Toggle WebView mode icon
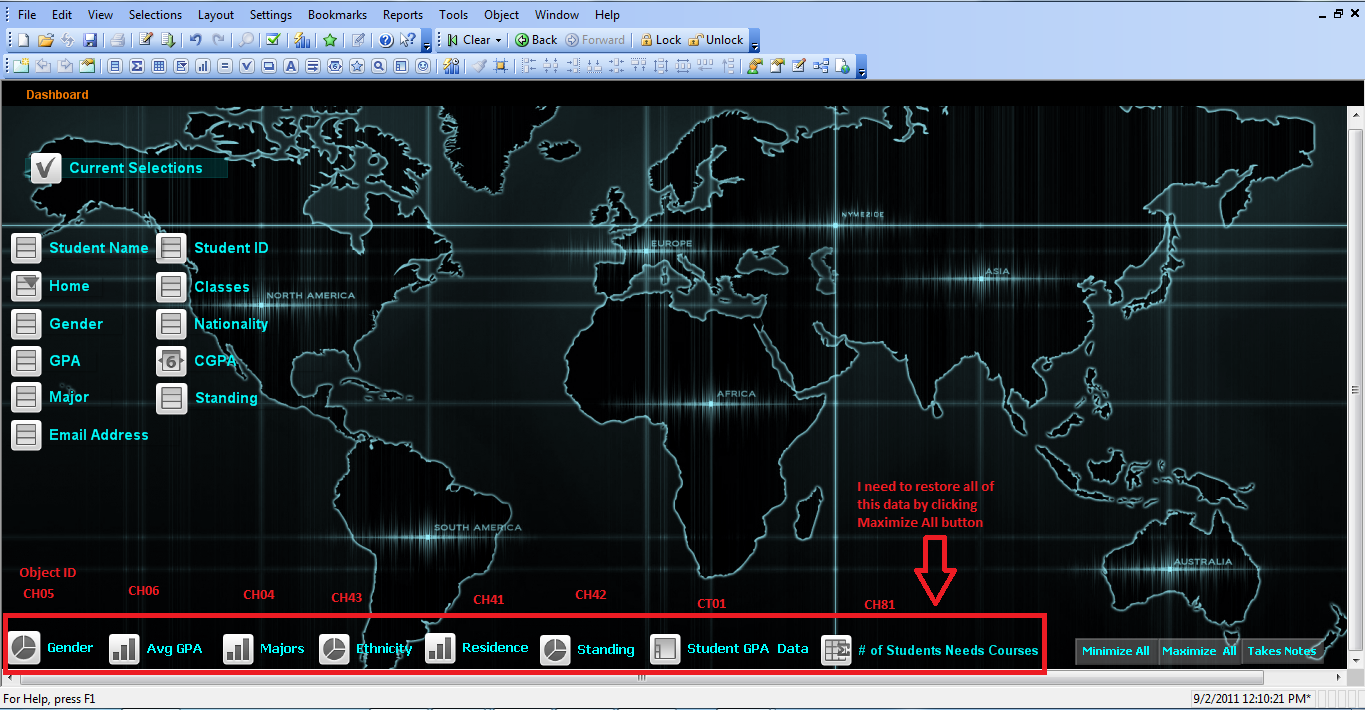This screenshot has height=710, width=1365. (x=843, y=66)
